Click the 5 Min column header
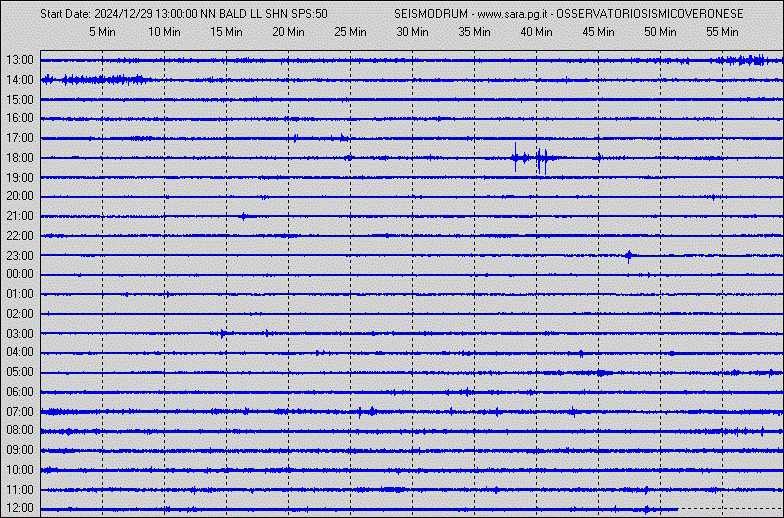The width and height of the screenshot is (784, 518). (102, 32)
